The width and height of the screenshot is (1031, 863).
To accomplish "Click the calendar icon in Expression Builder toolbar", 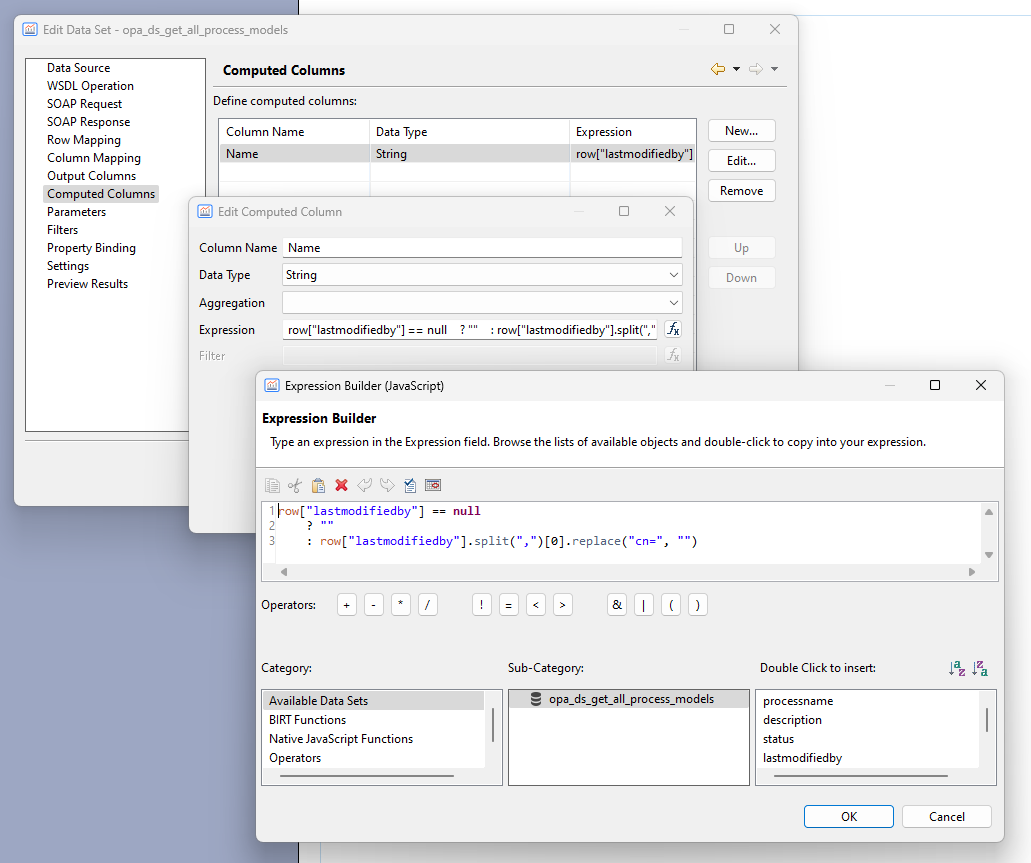I will (433, 485).
